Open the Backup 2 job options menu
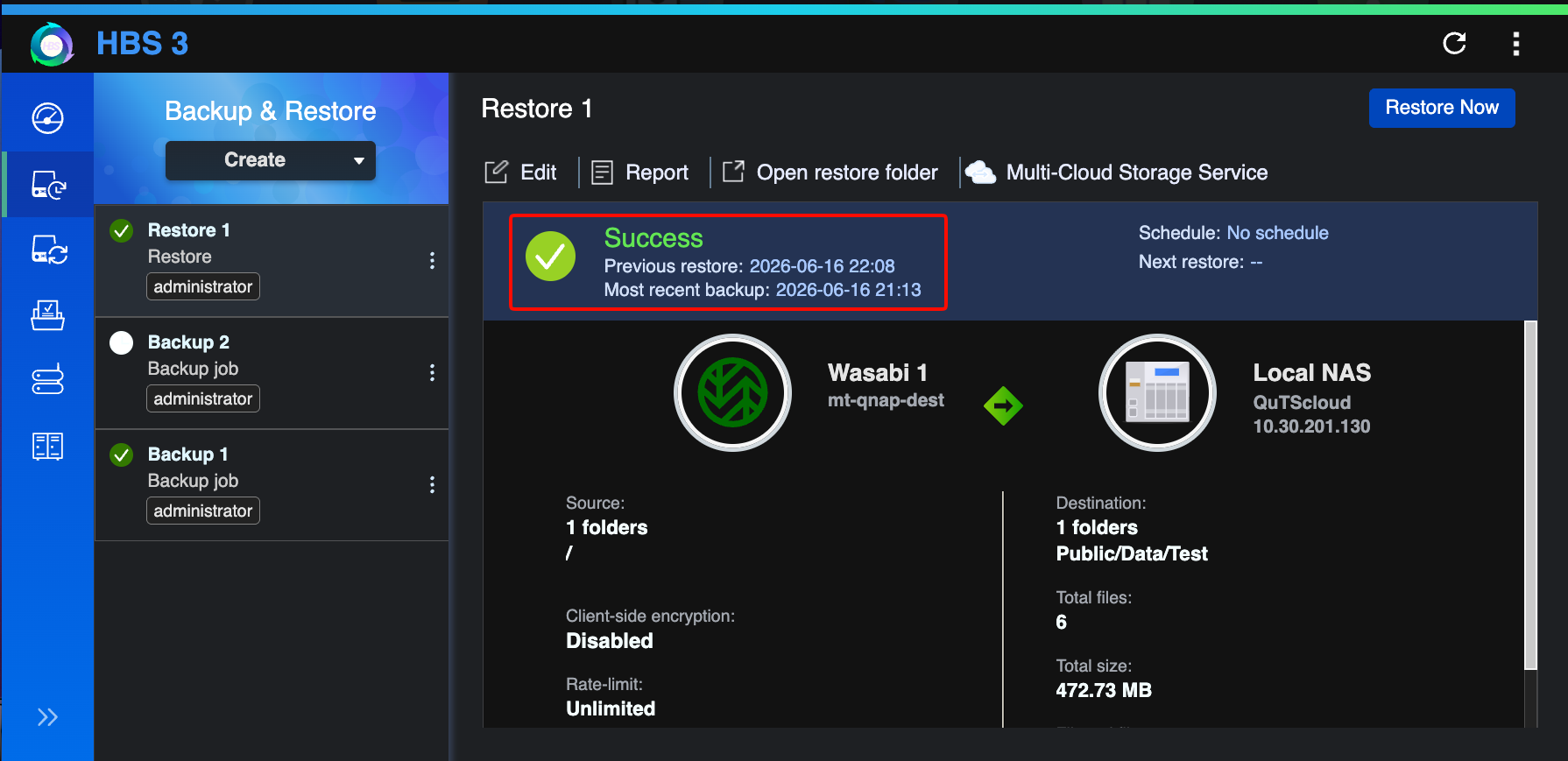Image resolution: width=1568 pixels, height=761 pixels. pyautogui.click(x=432, y=372)
